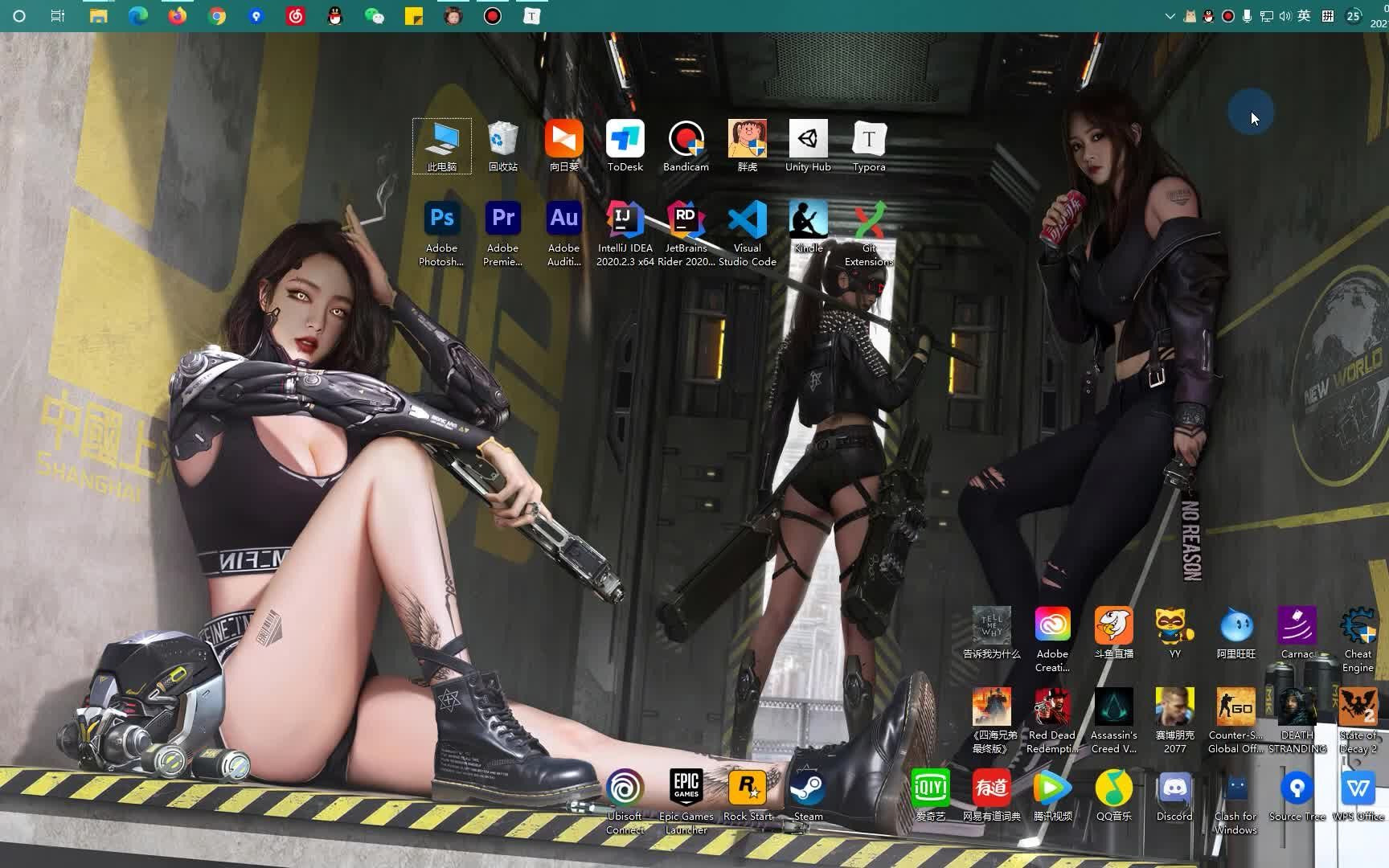The height and width of the screenshot is (868, 1389).
Task: Open the 此电脑 (This PC) desktop icon
Action: point(442,146)
